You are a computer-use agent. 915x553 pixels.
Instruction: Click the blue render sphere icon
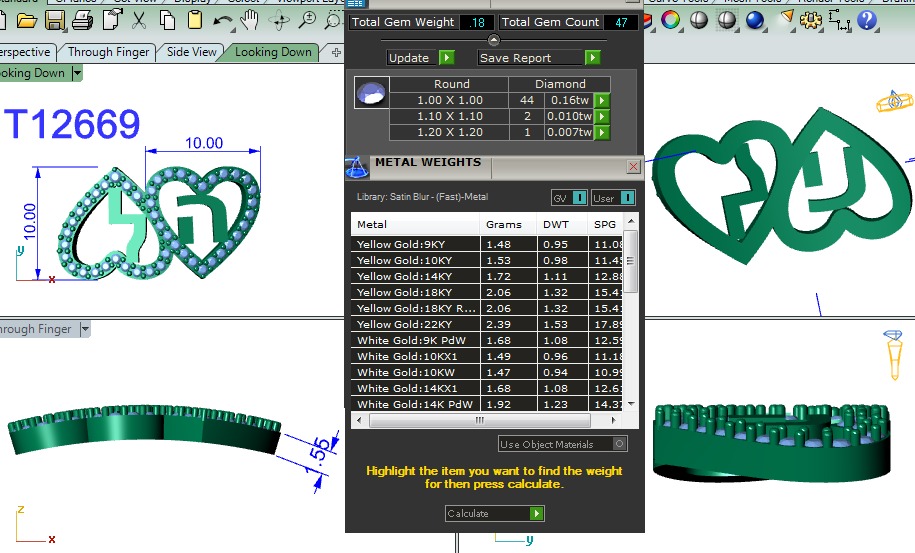coord(755,19)
